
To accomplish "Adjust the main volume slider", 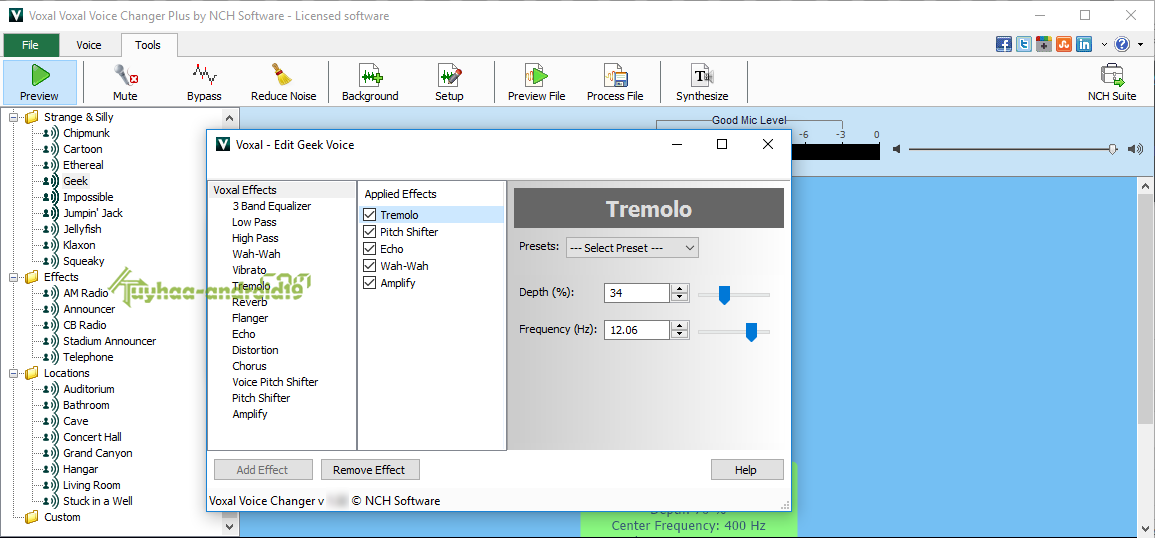I will point(1112,150).
